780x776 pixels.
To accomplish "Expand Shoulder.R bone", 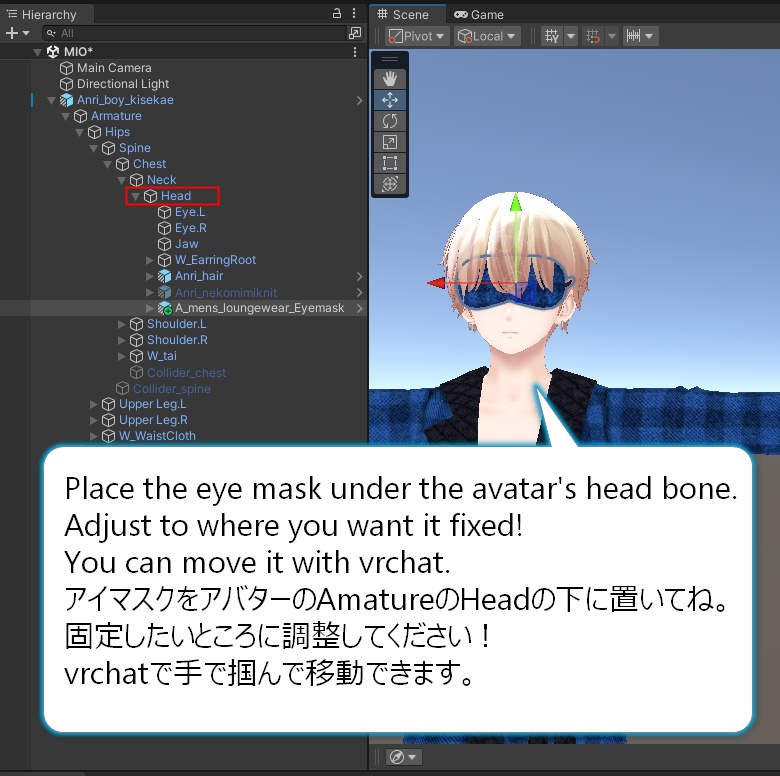I will tap(121, 340).
